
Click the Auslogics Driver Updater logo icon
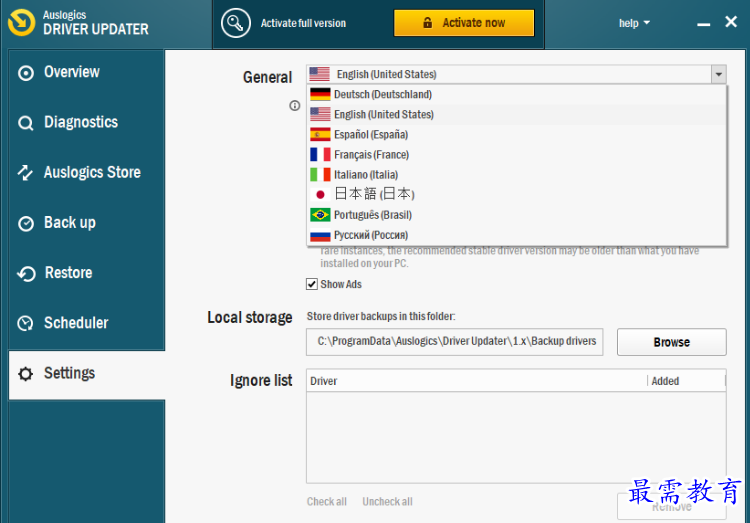click(x=22, y=22)
